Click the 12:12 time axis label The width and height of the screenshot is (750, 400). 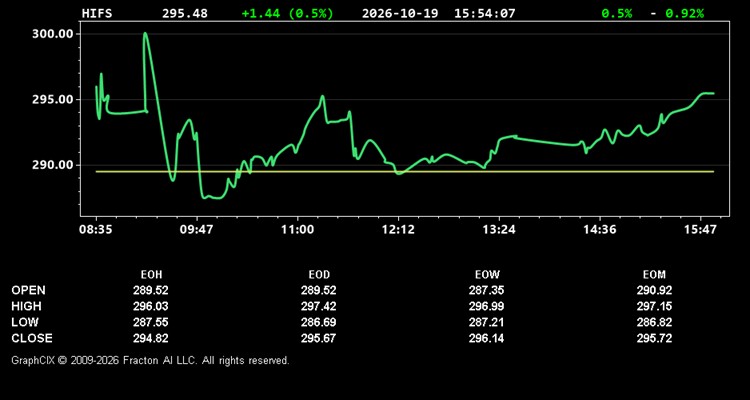(398, 230)
